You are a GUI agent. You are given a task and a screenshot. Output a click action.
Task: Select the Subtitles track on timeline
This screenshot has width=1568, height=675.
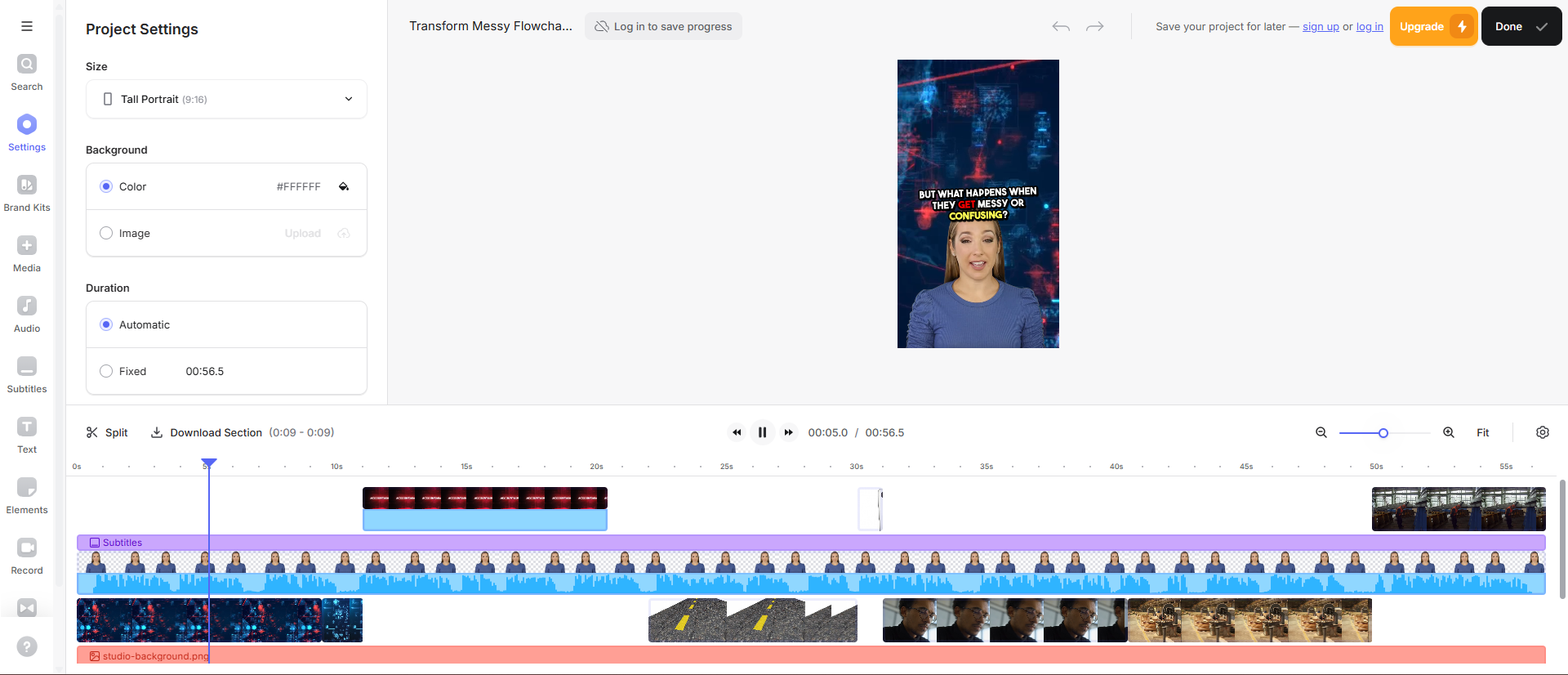(x=811, y=543)
